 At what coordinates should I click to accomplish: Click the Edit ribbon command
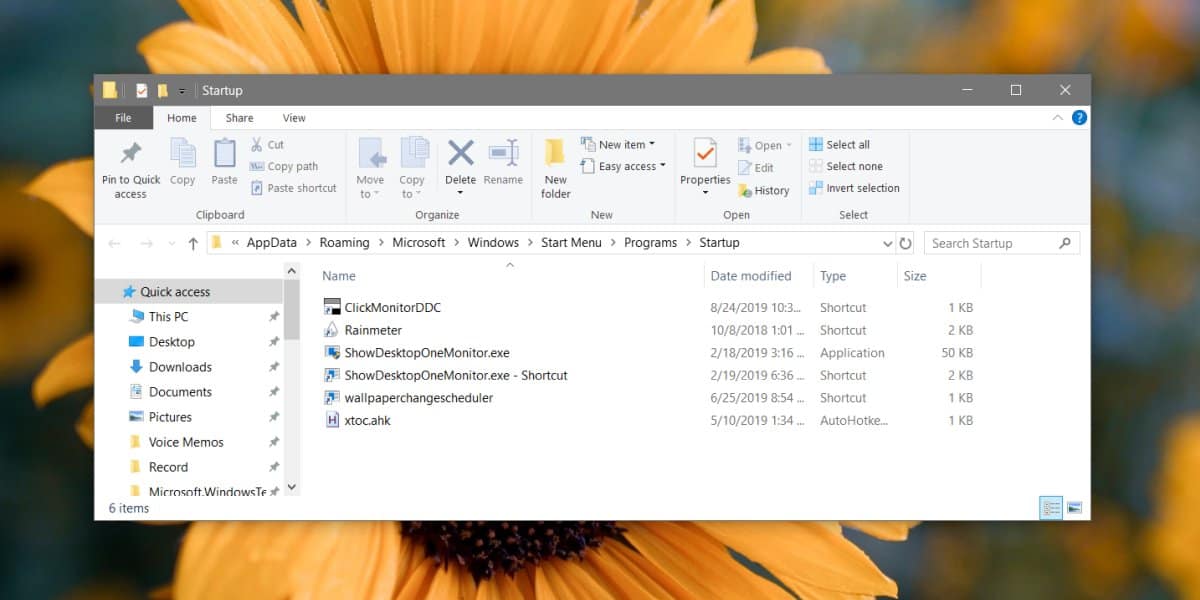point(756,168)
